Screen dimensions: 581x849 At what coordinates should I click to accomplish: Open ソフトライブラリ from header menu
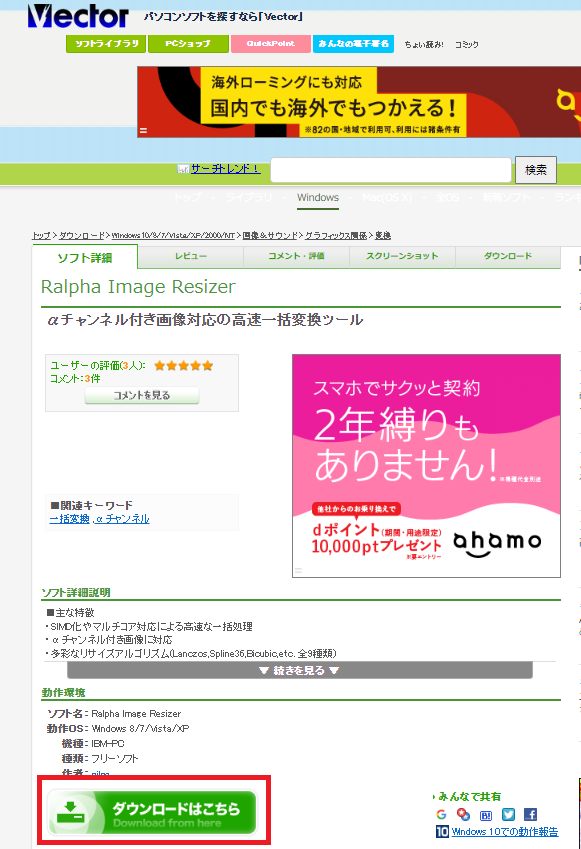click(106, 44)
